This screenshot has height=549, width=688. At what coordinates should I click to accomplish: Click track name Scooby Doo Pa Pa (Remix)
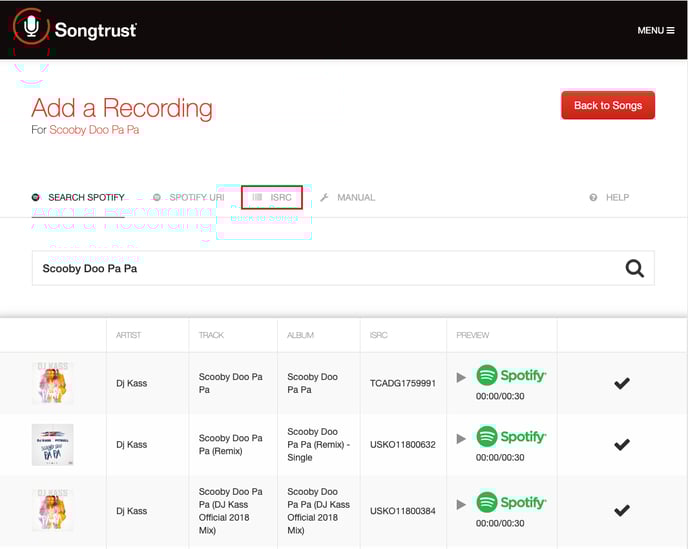tap(230, 445)
